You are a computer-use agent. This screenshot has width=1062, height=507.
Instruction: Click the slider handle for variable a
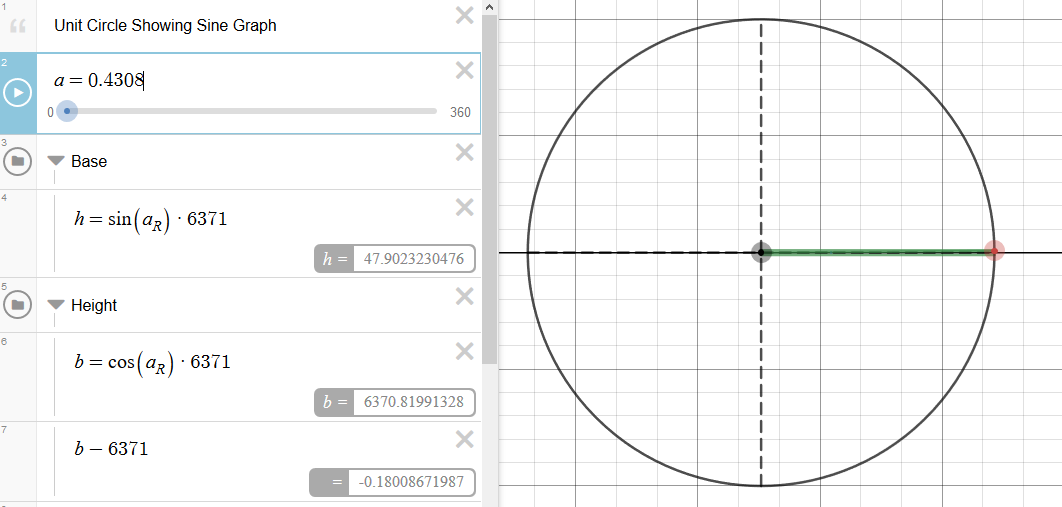click(x=66, y=111)
